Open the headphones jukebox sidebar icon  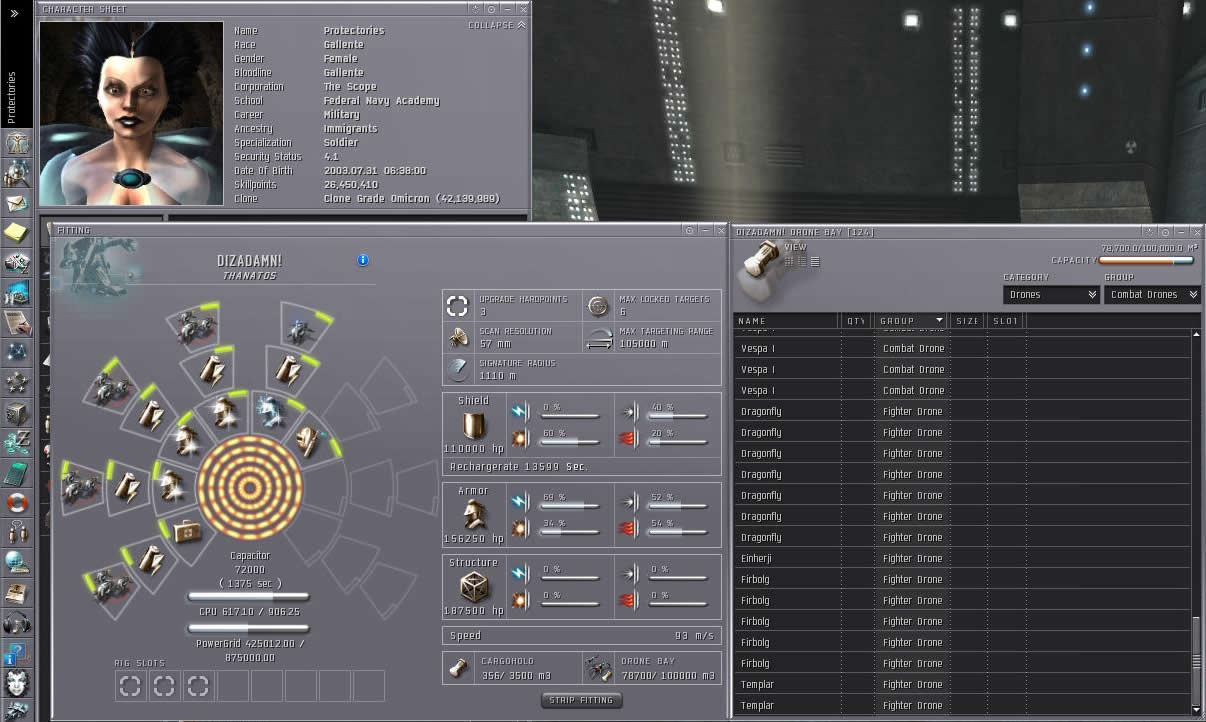(17, 622)
